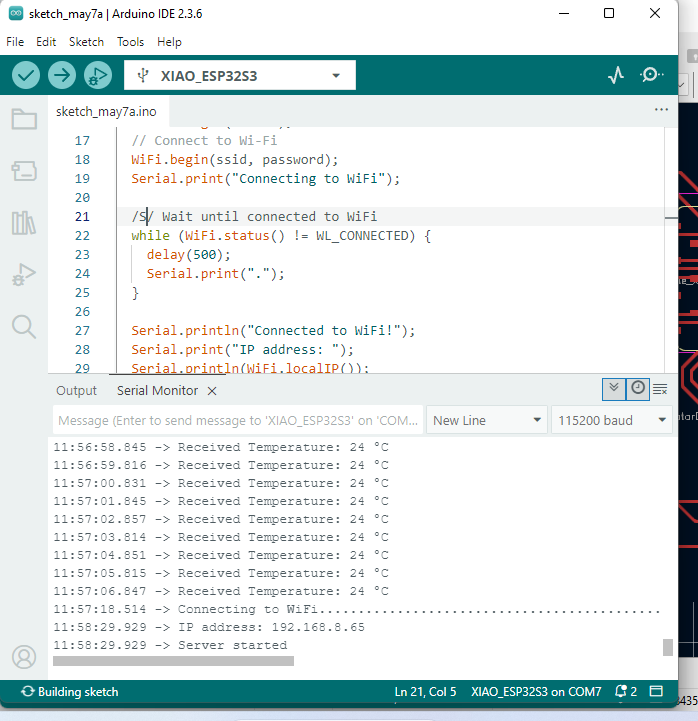
Task: Open the XIAO_ESP32S3 board selector dropdown
Action: click(x=240, y=75)
